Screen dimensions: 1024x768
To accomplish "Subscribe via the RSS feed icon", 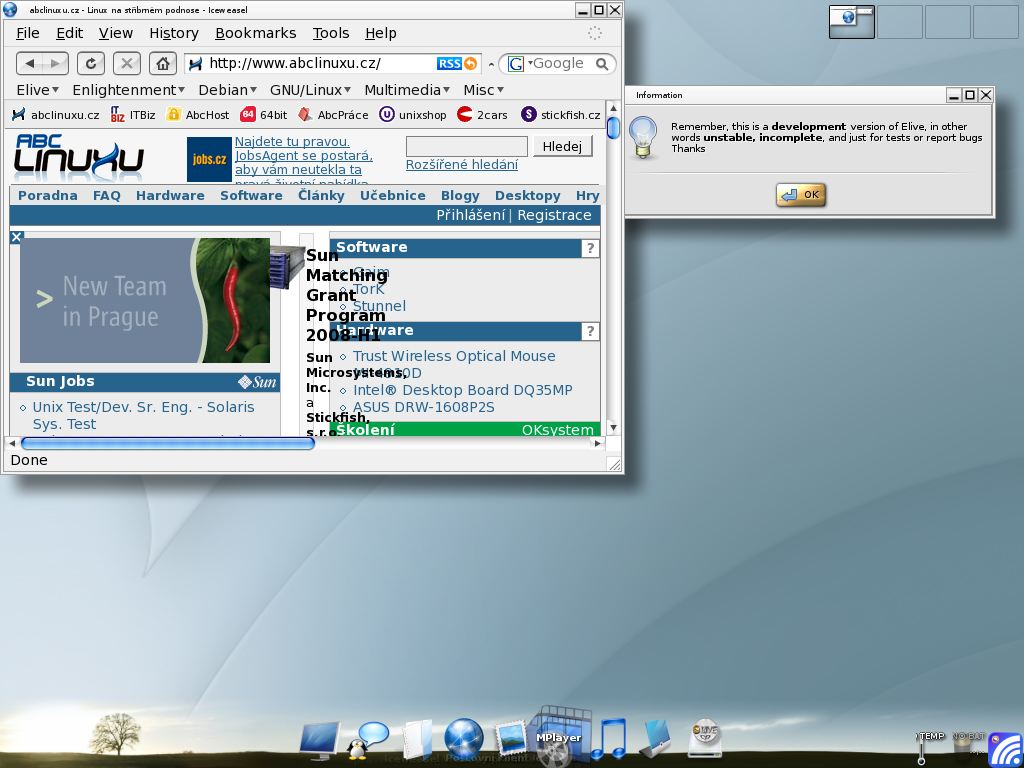I will pyautogui.click(x=457, y=63).
